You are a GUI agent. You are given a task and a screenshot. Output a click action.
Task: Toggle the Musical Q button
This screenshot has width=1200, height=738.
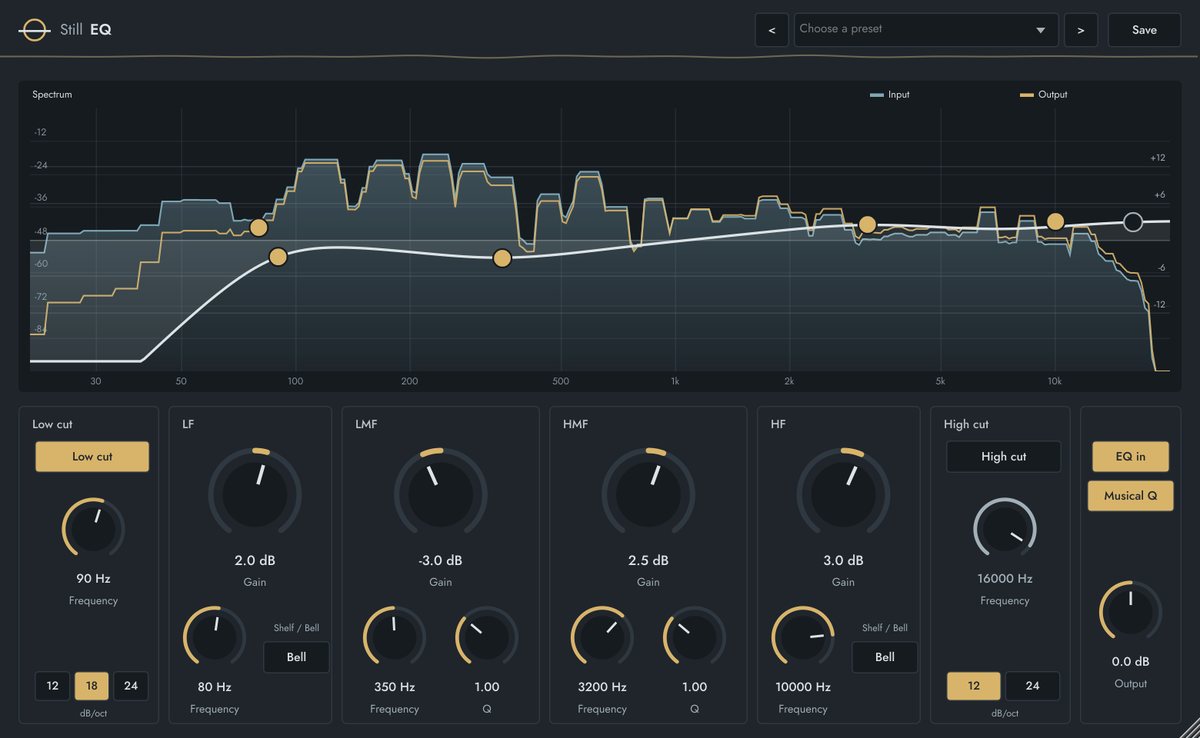(1131, 495)
